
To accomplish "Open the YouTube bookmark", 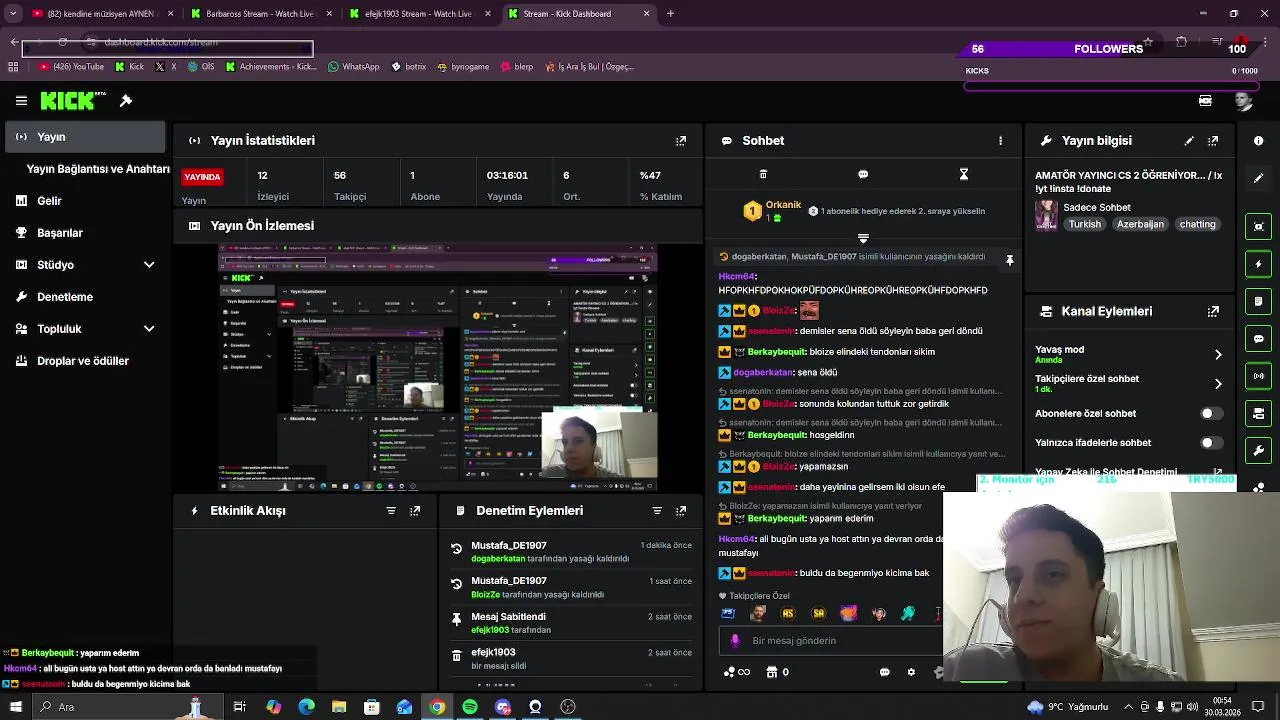I will coord(71,67).
